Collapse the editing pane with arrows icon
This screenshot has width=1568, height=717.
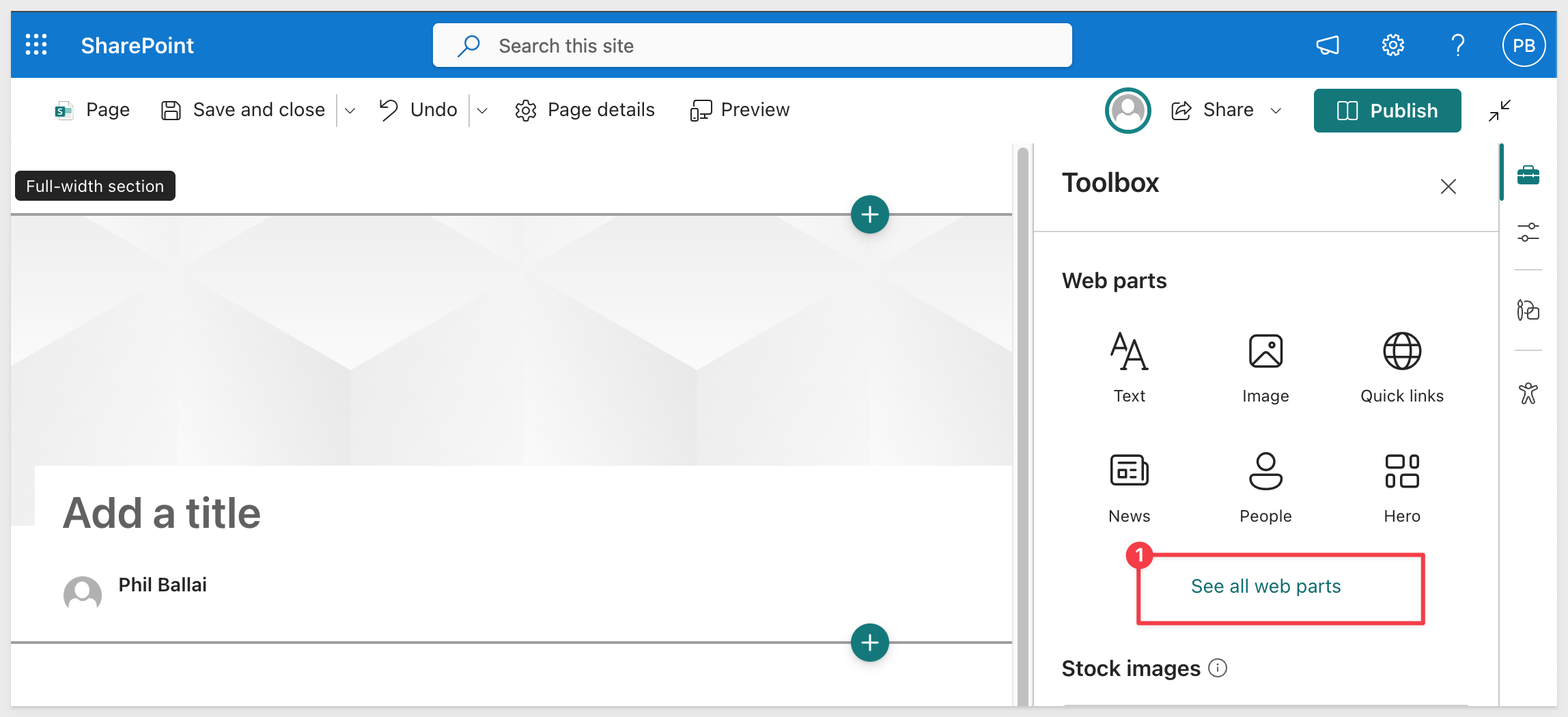coord(1500,111)
